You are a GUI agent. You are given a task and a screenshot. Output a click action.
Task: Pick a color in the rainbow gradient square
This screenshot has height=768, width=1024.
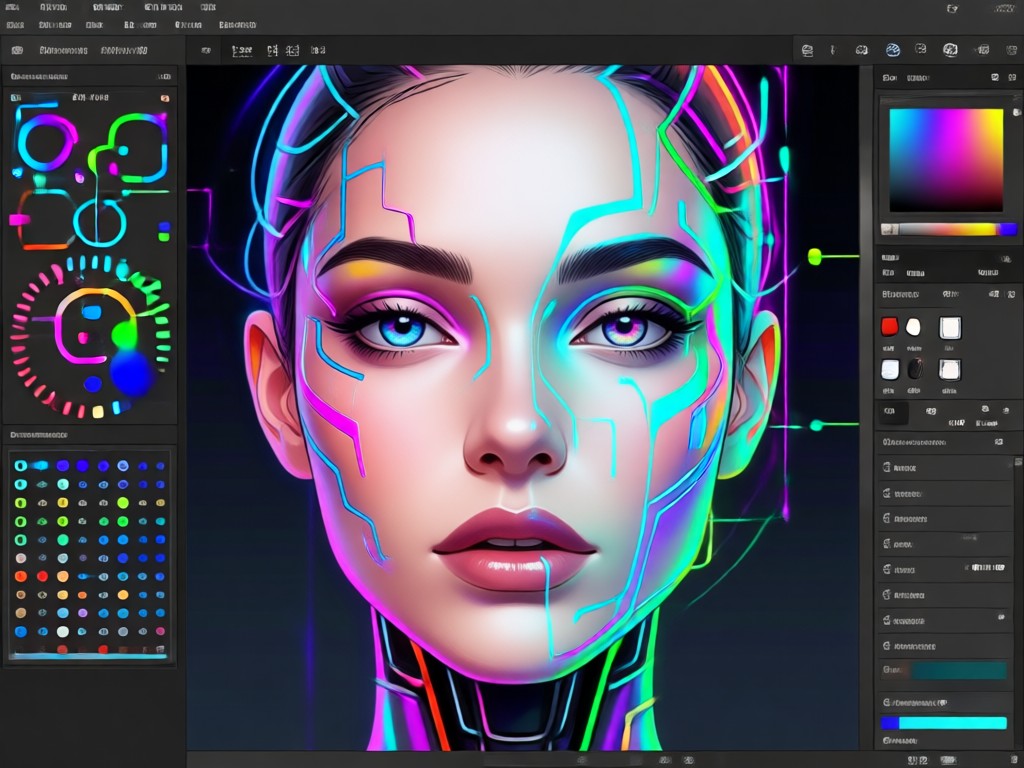tap(946, 160)
